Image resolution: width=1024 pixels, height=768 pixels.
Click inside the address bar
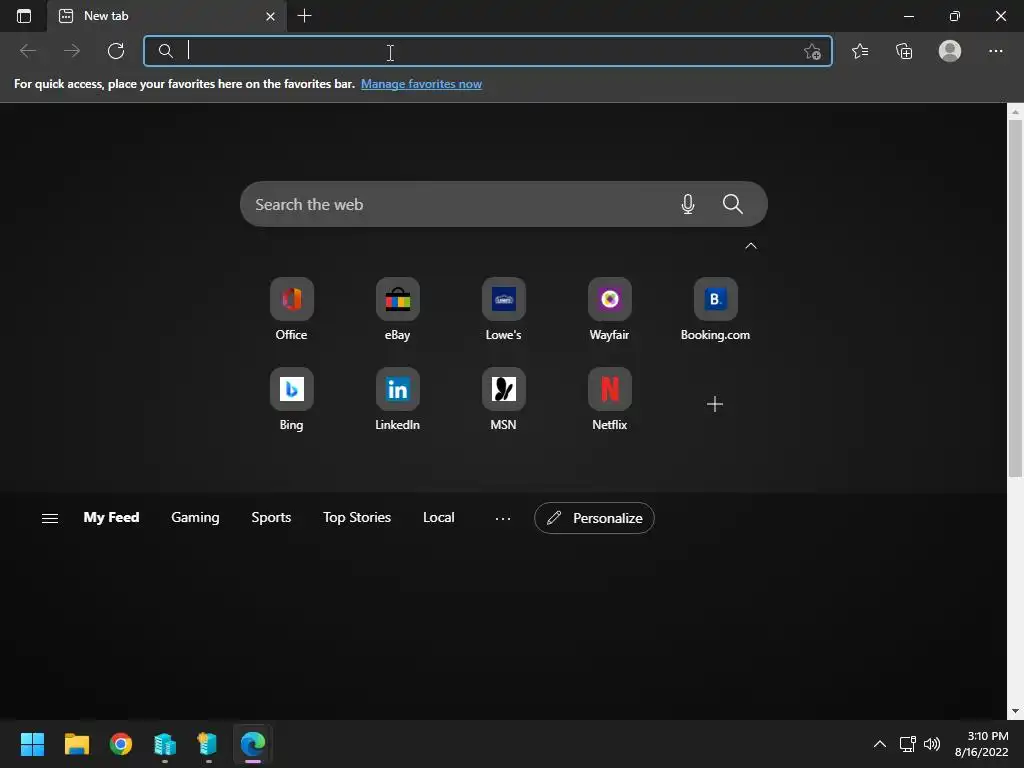click(487, 51)
